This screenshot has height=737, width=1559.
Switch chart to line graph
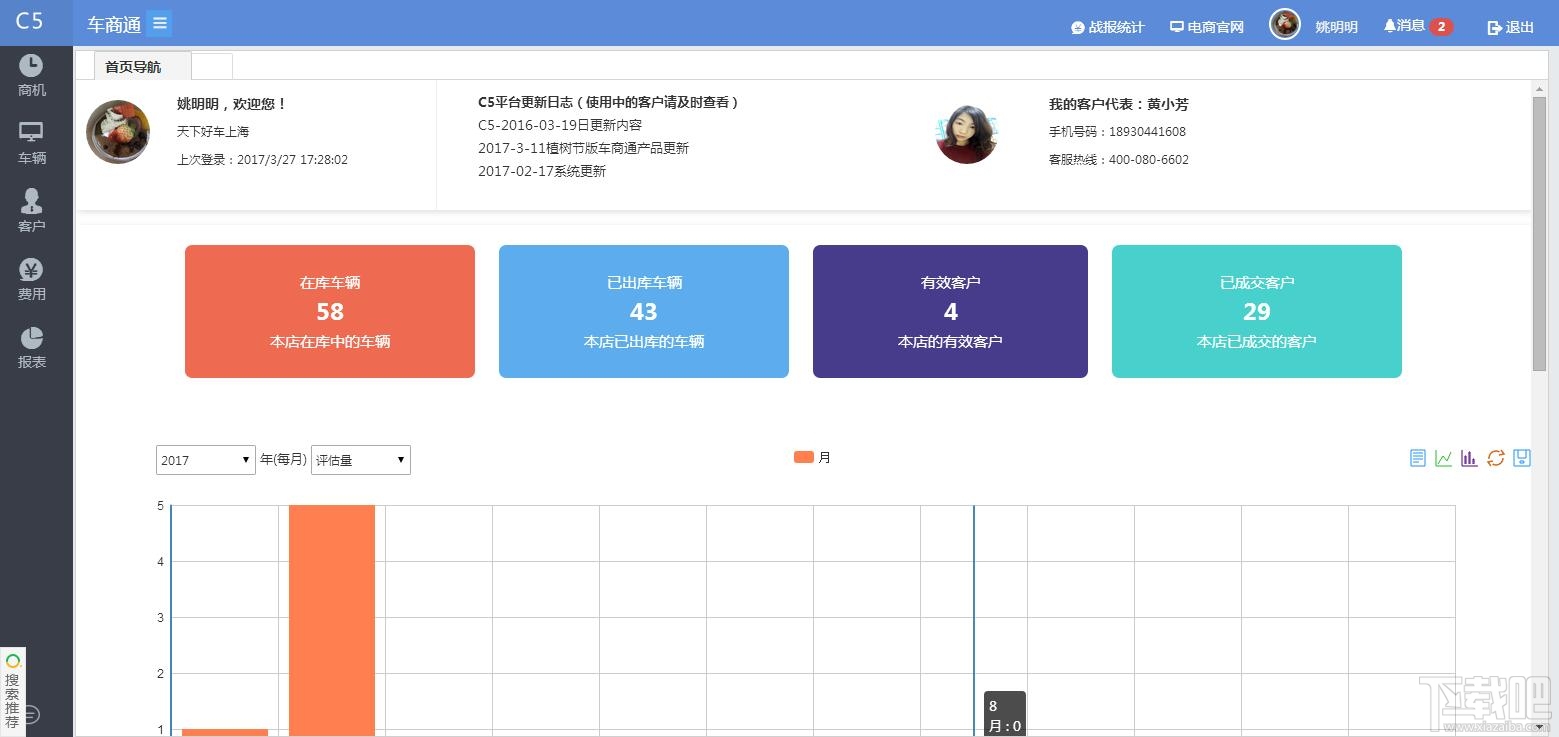click(x=1444, y=458)
